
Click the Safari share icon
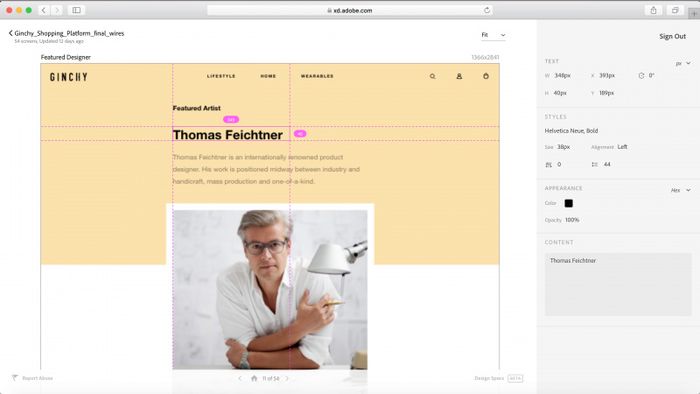click(653, 10)
